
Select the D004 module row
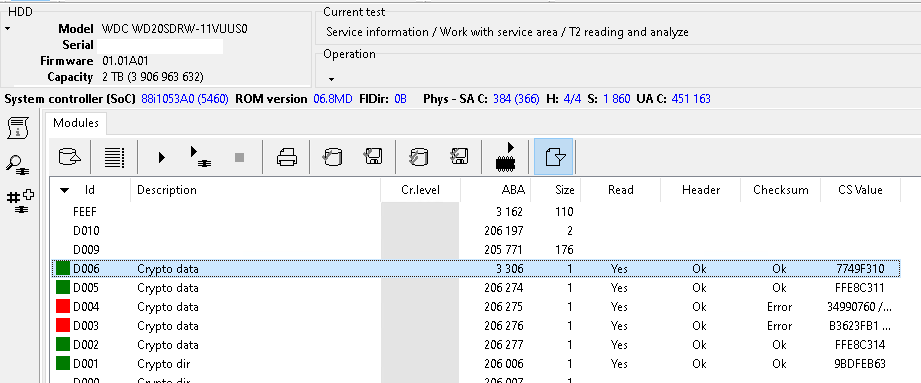476,307
